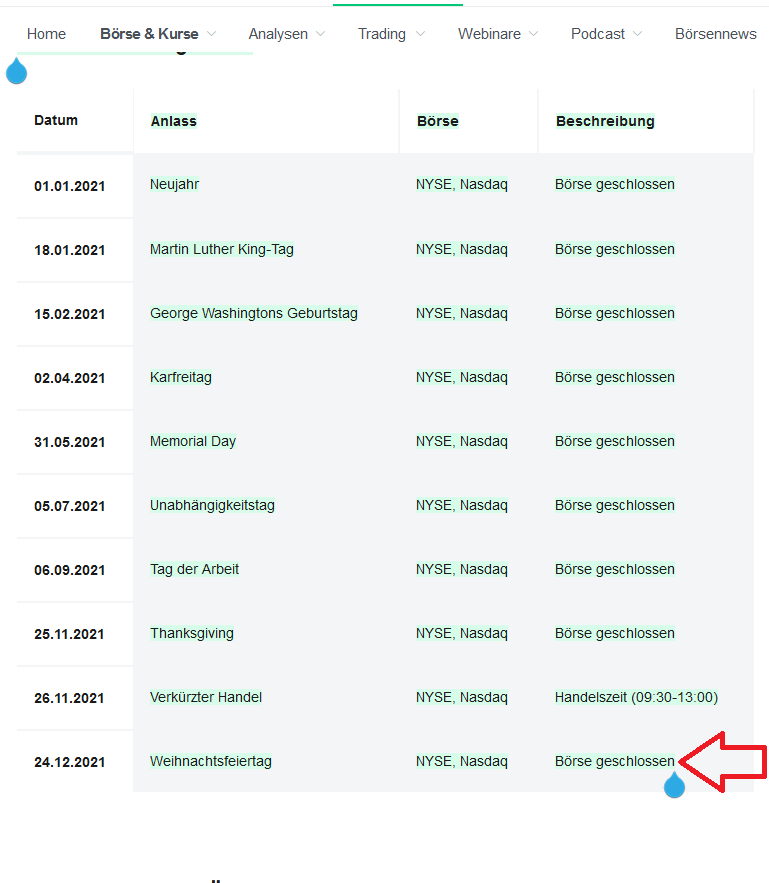Click Handelszeit (09:30-13:00) description
769x883 pixels.
[636, 697]
